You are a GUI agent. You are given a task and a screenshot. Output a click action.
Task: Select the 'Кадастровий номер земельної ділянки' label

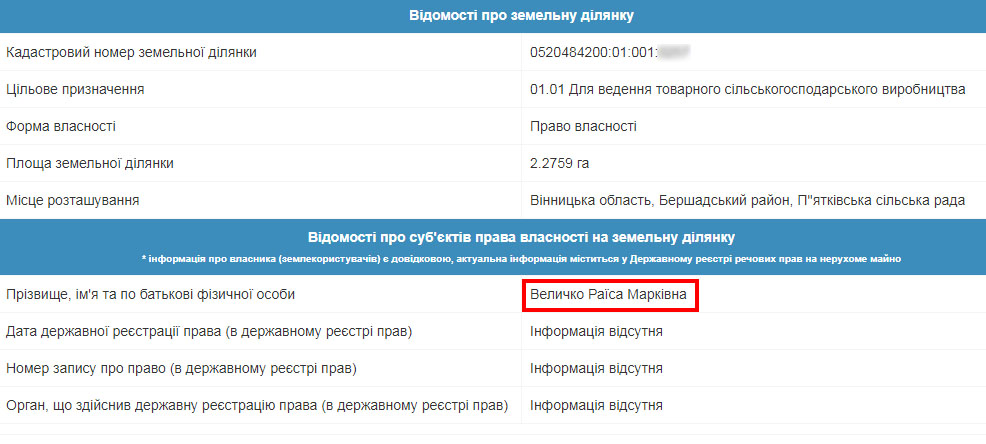tap(131, 52)
